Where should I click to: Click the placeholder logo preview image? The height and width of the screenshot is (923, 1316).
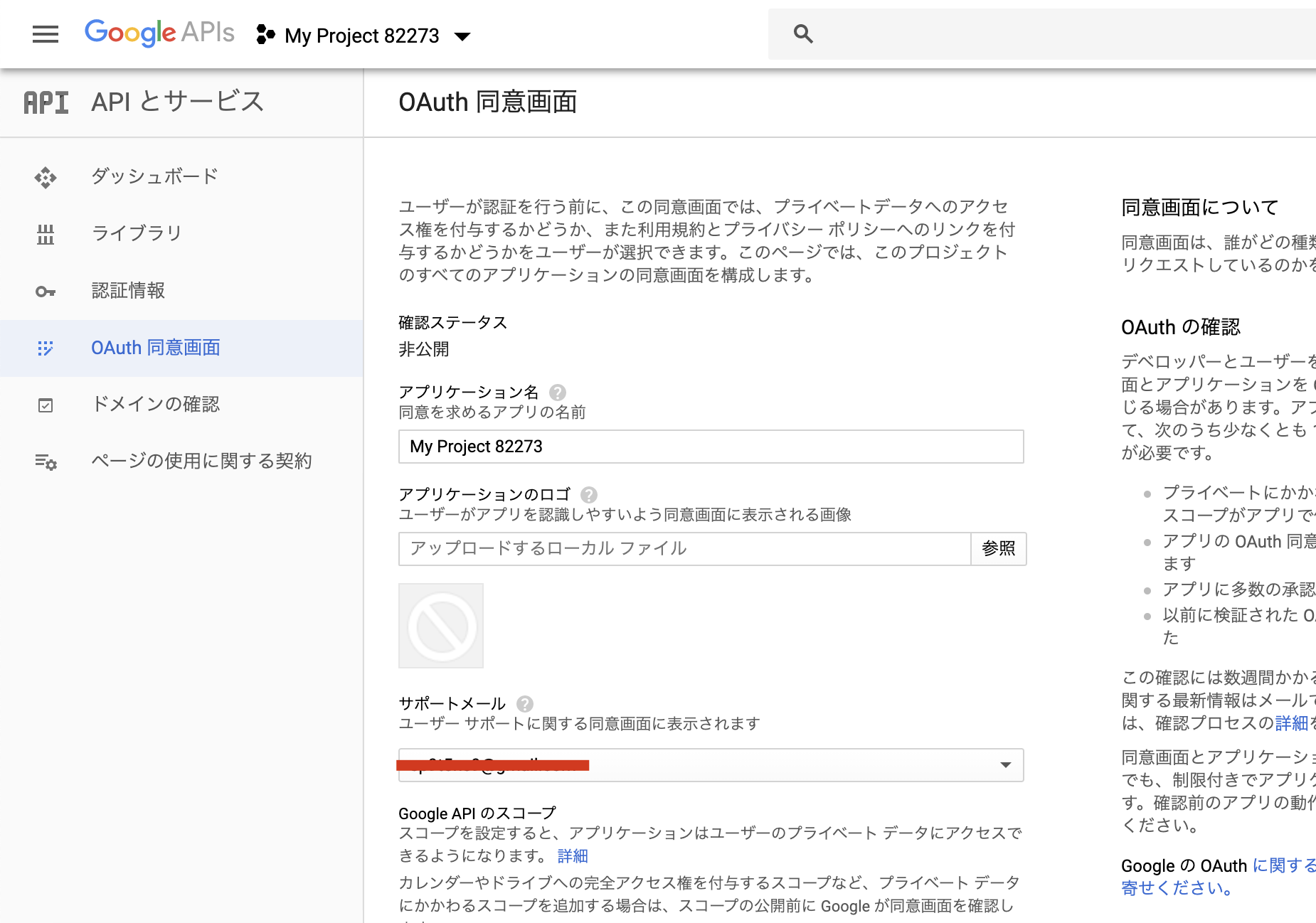click(x=440, y=626)
